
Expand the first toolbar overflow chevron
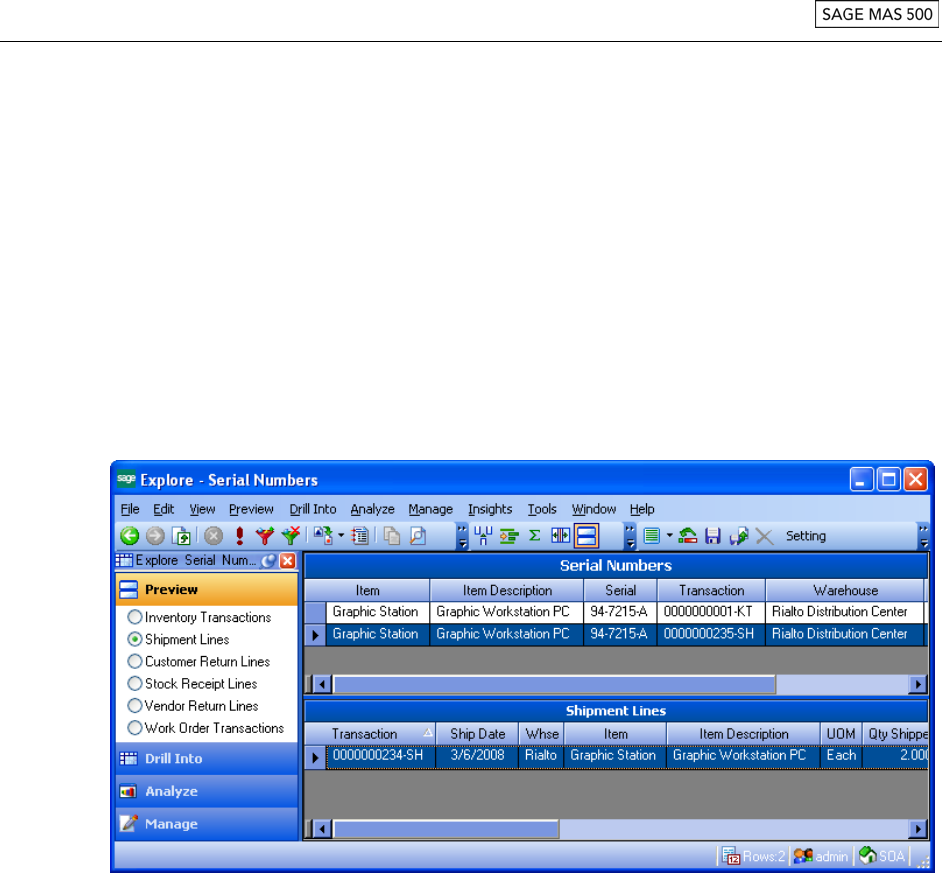(x=461, y=535)
